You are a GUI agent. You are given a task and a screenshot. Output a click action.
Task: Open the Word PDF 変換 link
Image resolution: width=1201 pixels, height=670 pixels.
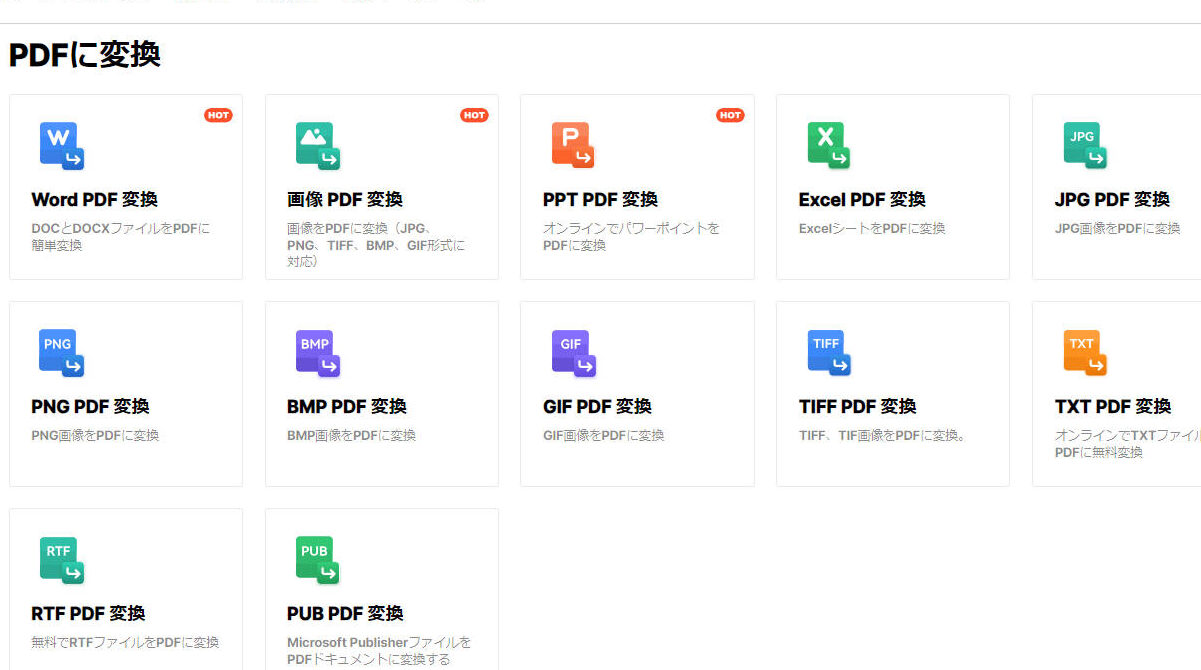click(x=94, y=200)
